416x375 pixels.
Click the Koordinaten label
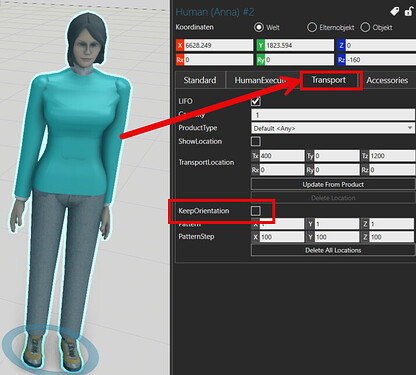tap(195, 27)
